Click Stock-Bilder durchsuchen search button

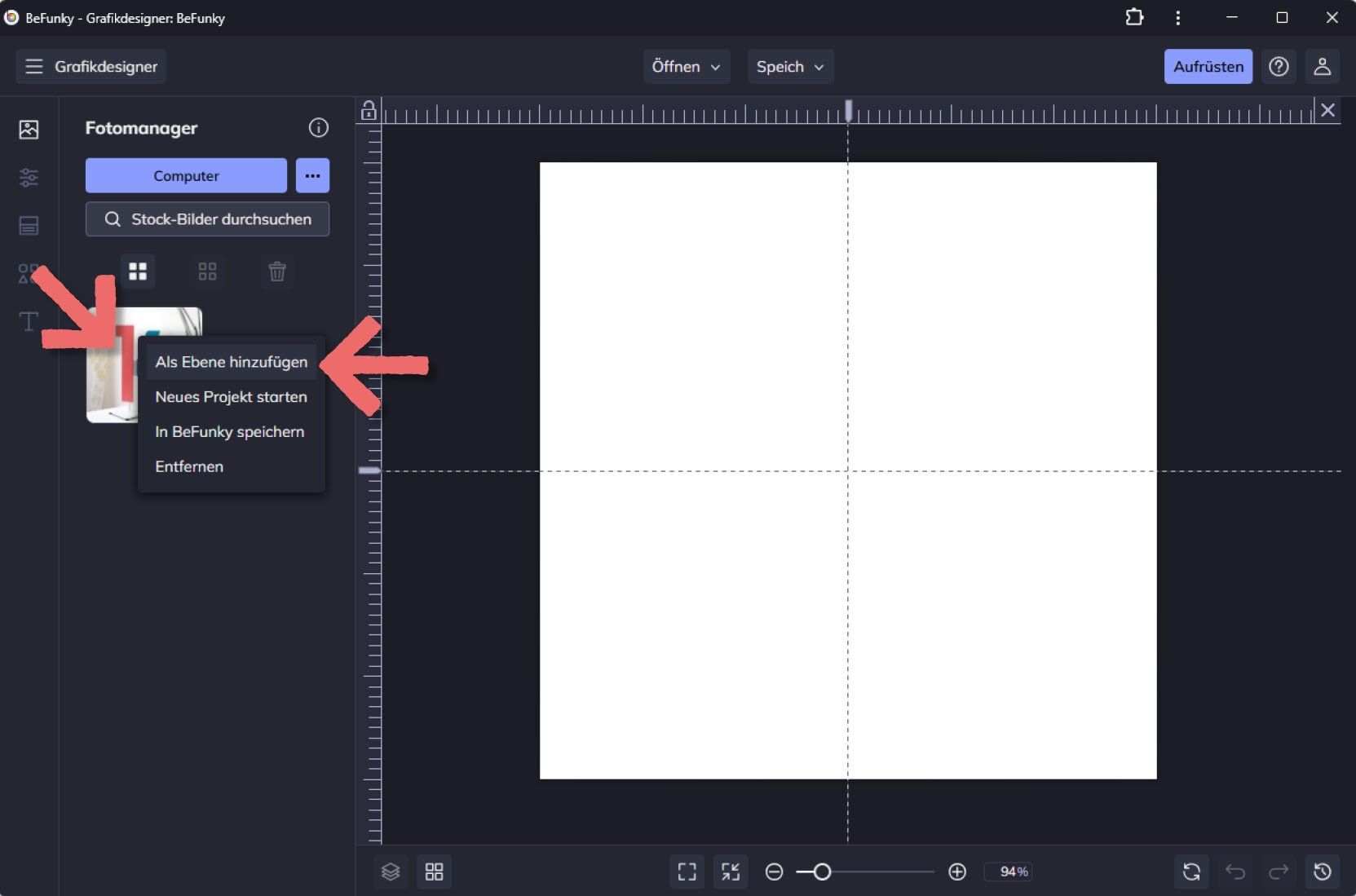coord(207,219)
